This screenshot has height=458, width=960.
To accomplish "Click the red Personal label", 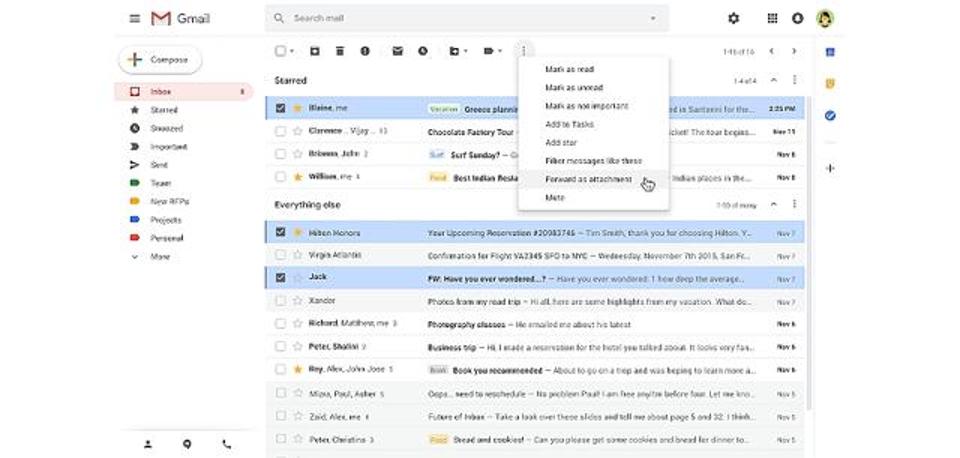I will pos(166,238).
